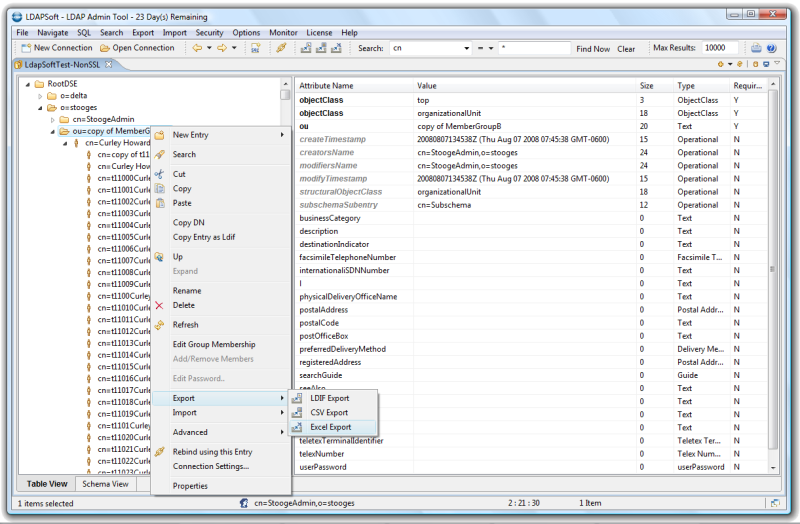
Task: Click the LDIF Export icon
Action: (x=296, y=398)
